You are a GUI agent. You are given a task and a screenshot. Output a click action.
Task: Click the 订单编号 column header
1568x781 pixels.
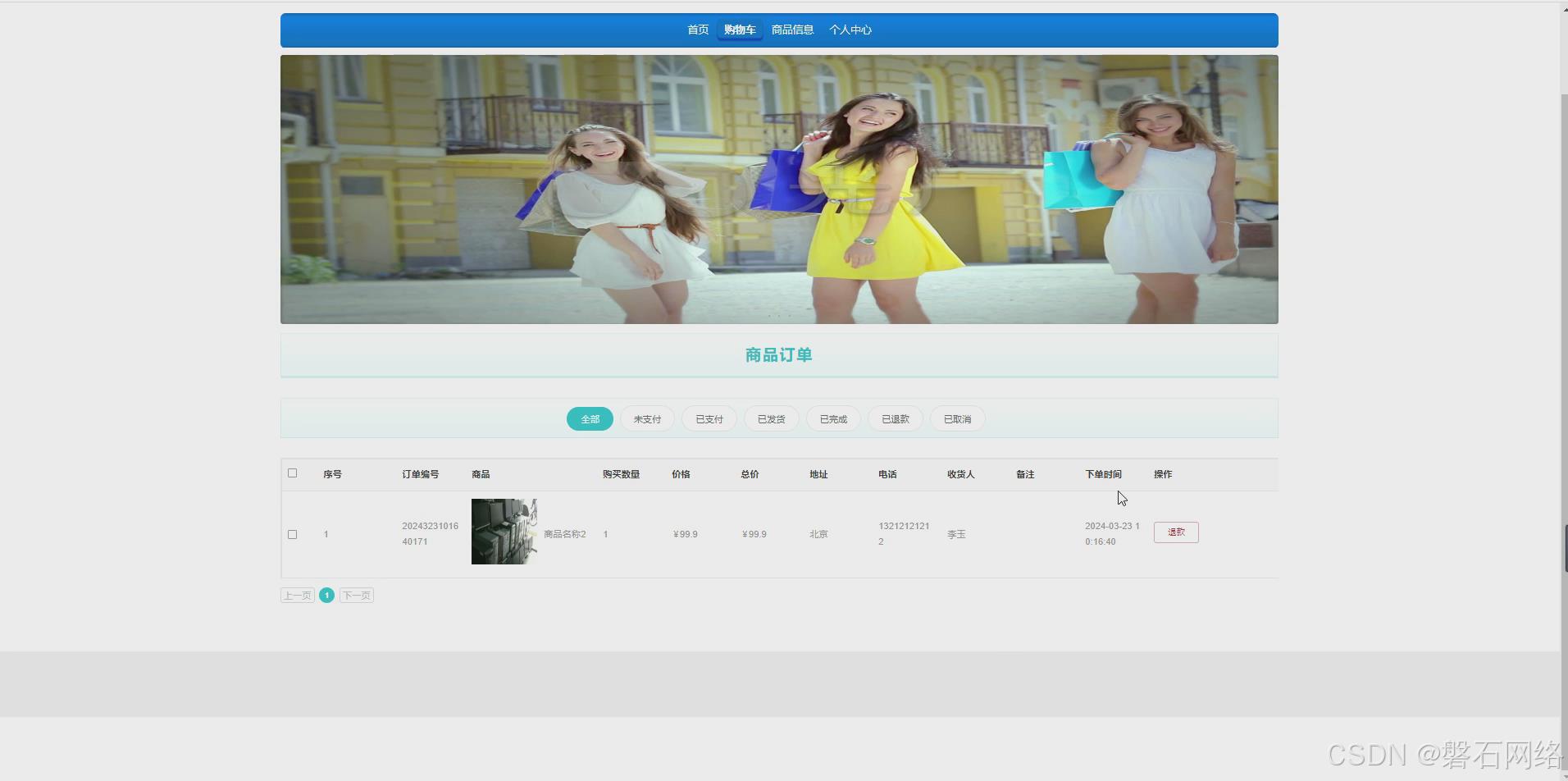(421, 474)
